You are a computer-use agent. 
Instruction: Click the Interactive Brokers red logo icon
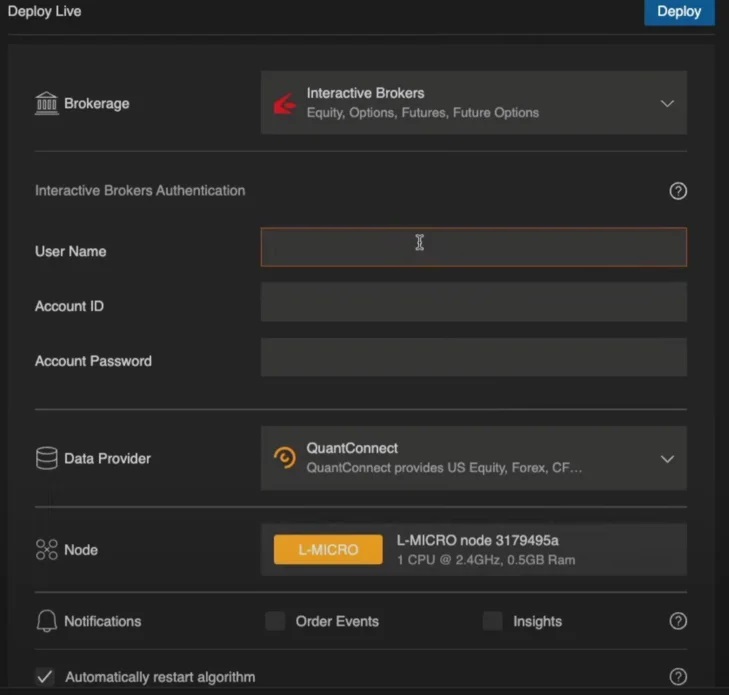click(x=285, y=104)
